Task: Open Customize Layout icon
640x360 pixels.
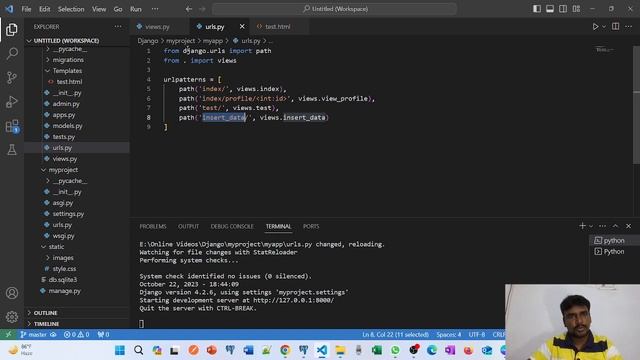Action: (576, 9)
